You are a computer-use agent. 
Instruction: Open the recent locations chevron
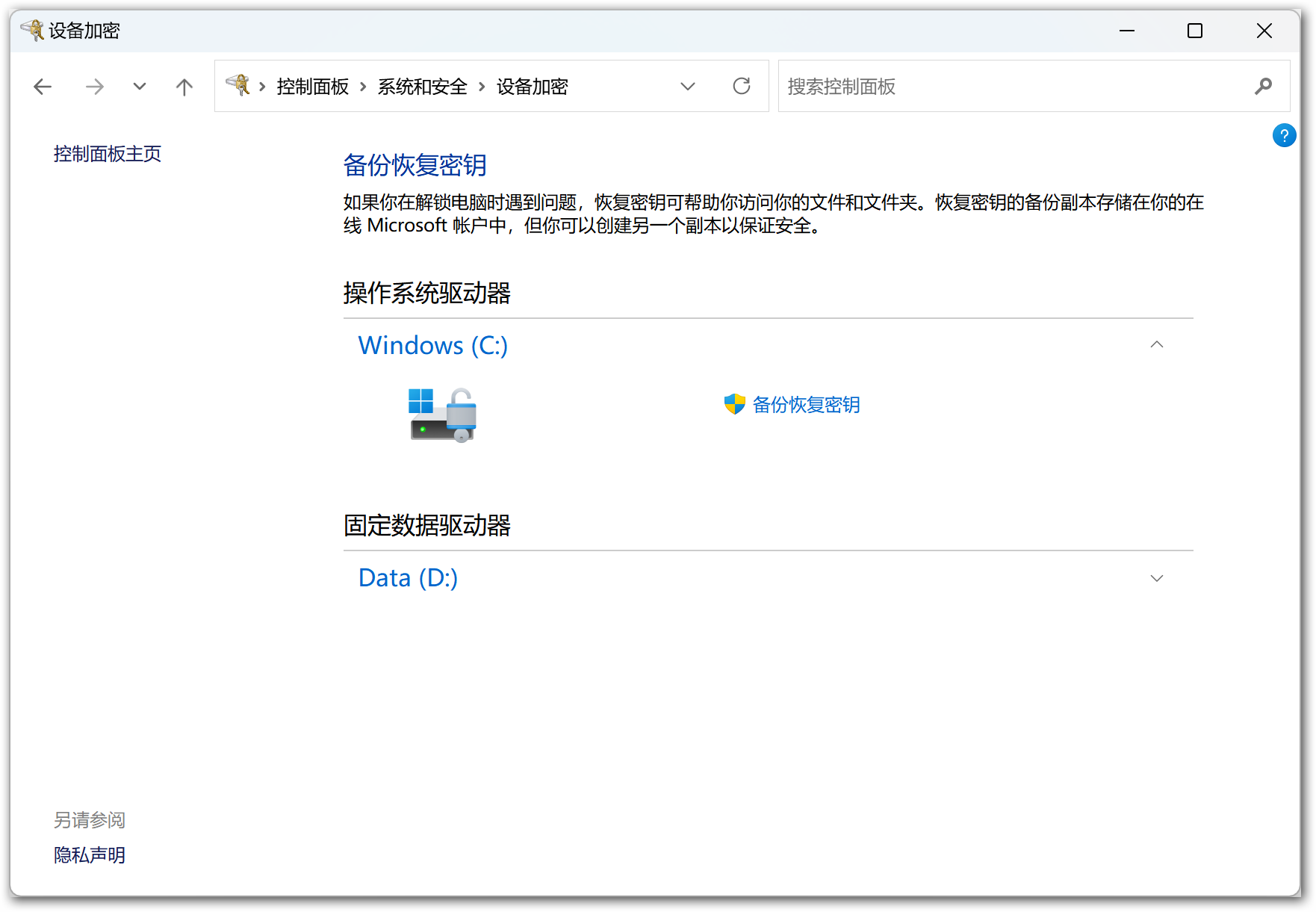[140, 87]
